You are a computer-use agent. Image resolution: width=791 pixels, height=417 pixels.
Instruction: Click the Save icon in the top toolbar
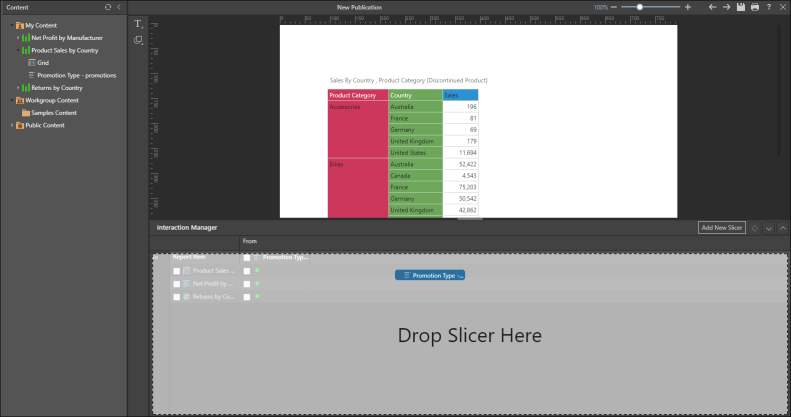pyautogui.click(x=740, y=7)
